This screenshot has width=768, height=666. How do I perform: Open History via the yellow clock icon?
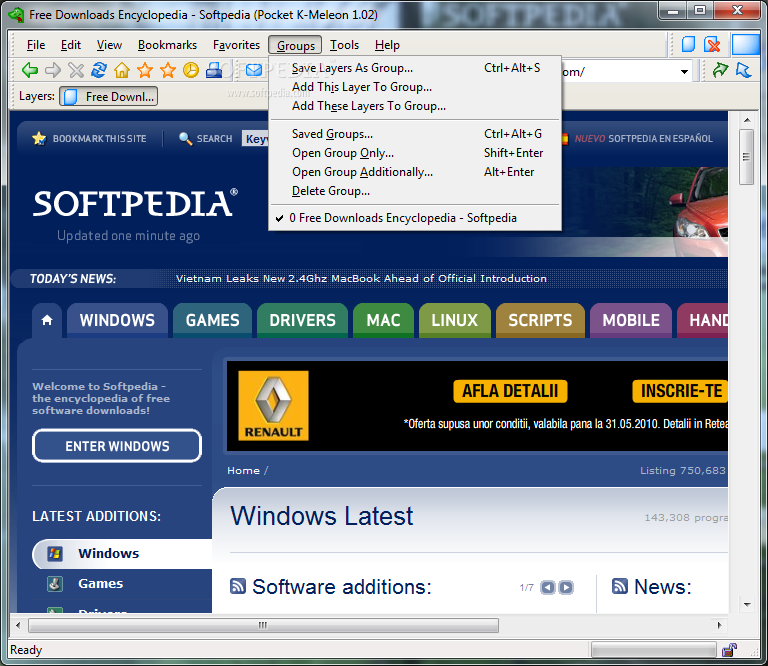coord(191,71)
